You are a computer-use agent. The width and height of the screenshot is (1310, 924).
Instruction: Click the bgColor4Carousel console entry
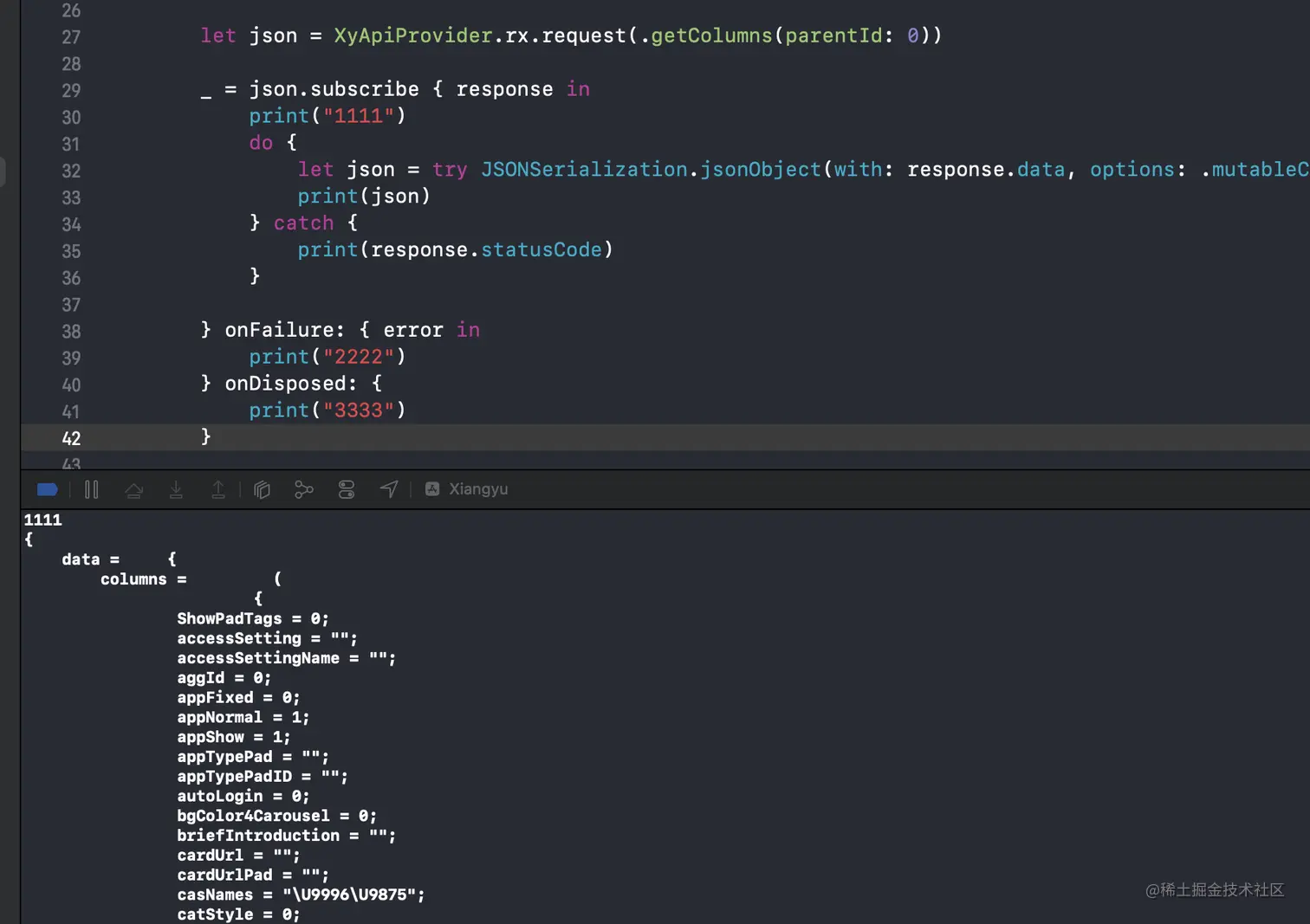tap(276, 816)
